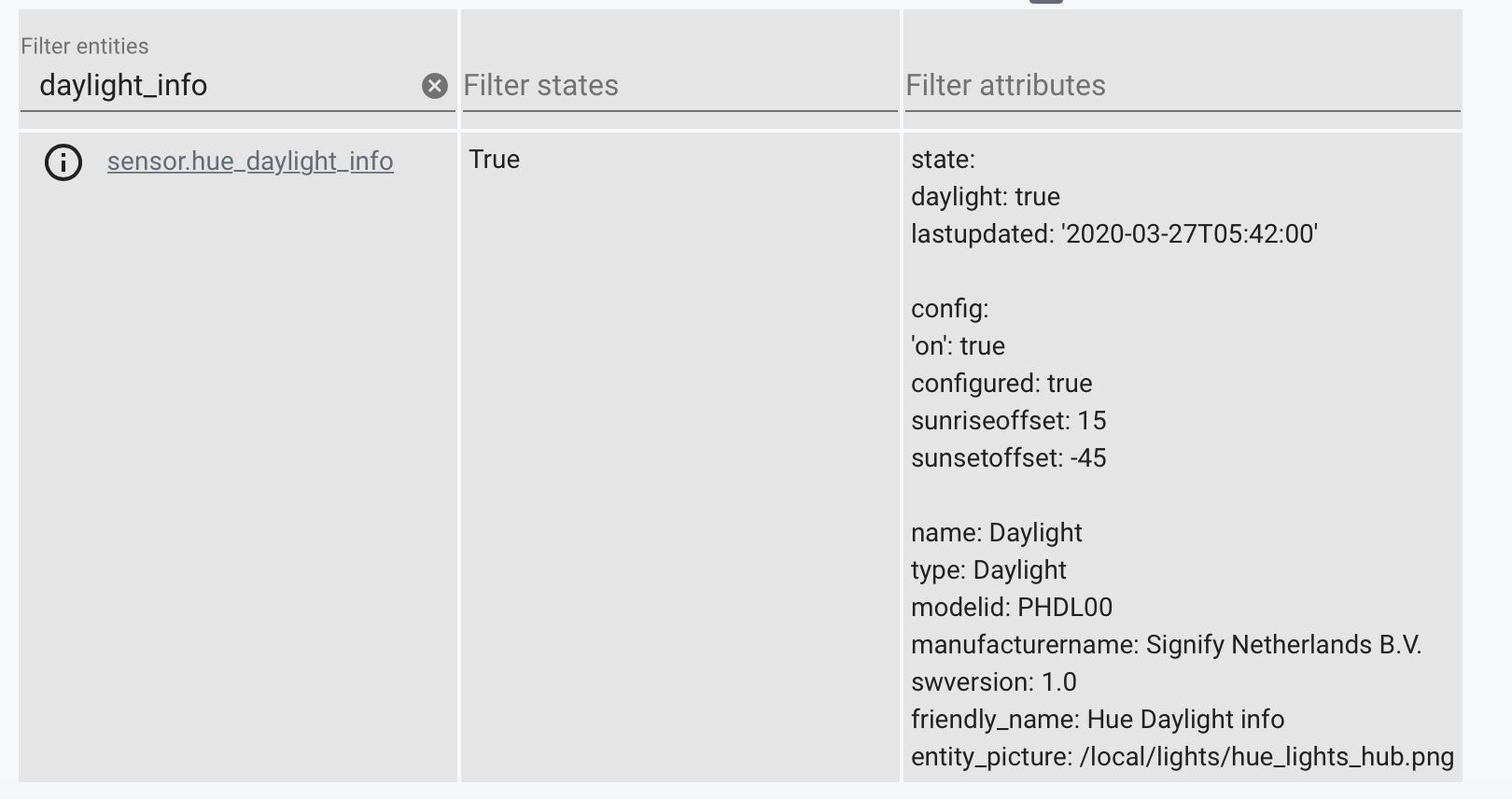Click the manufacturername Signify Netherlands line
Screen dimensions: 1512x799
pyautogui.click(x=1166, y=645)
